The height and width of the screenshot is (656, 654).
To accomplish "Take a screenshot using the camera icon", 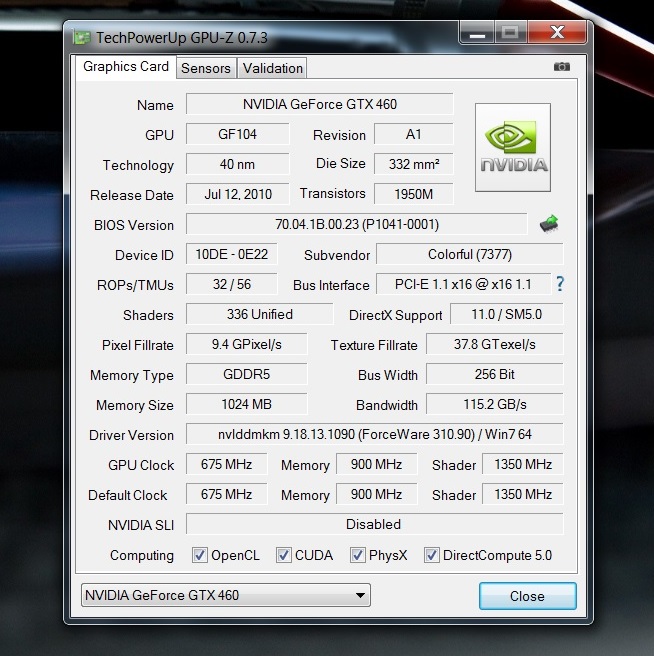I will [x=562, y=67].
